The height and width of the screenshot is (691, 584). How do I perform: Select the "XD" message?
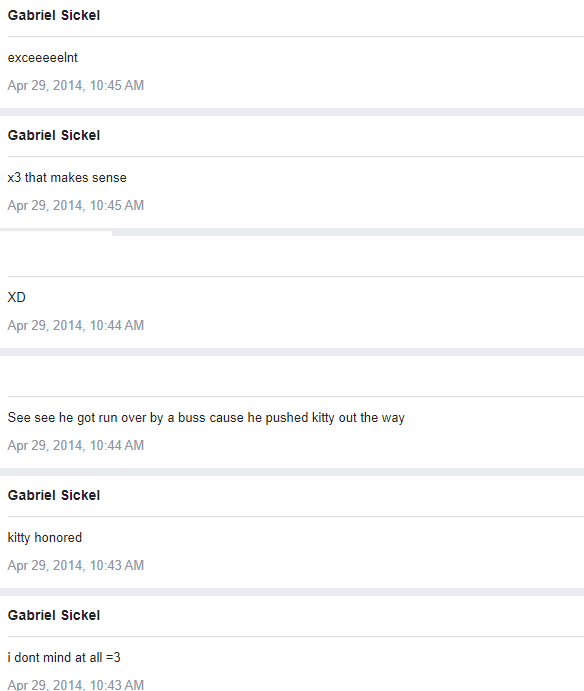point(17,297)
